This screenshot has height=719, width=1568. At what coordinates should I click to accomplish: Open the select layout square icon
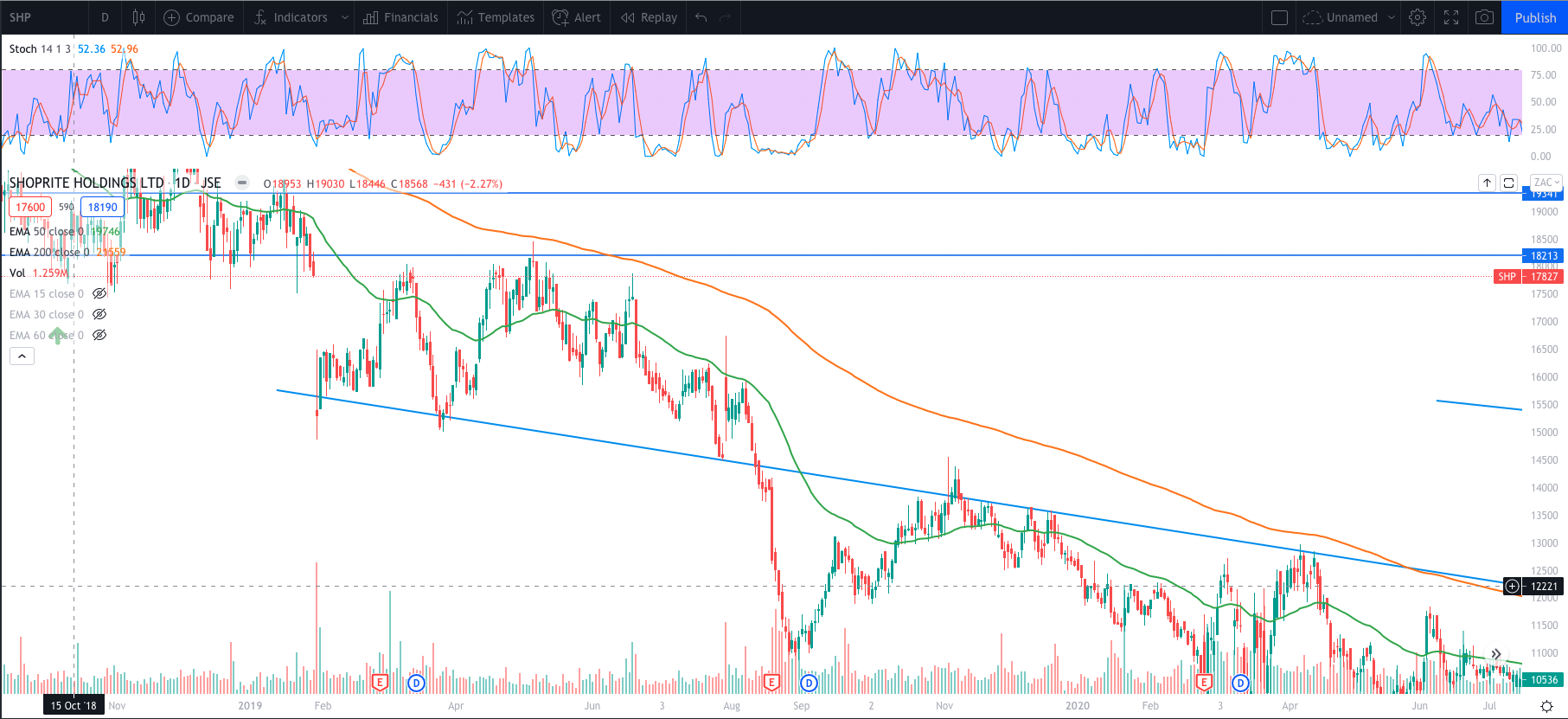click(x=1280, y=17)
